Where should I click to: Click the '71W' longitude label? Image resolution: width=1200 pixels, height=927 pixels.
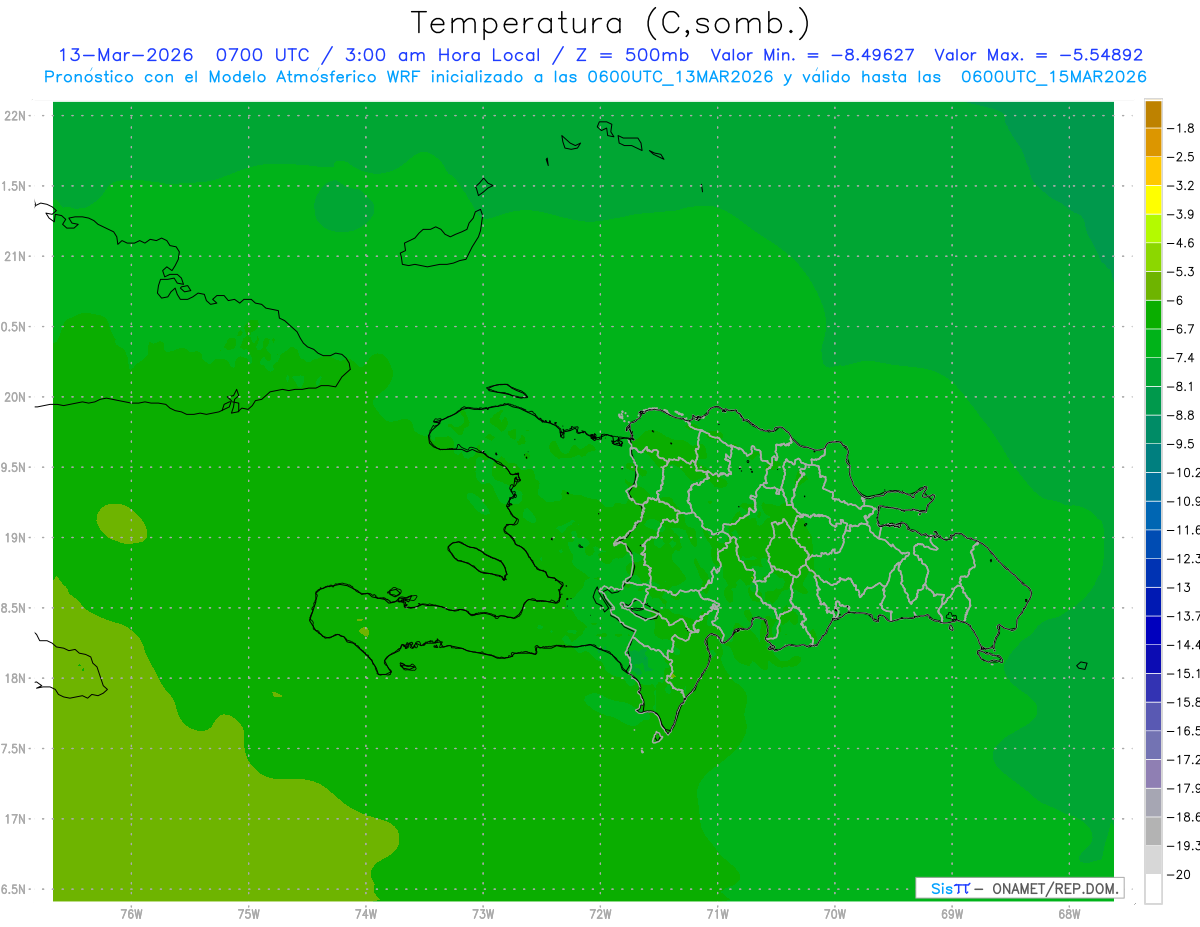(x=717, y=914)
